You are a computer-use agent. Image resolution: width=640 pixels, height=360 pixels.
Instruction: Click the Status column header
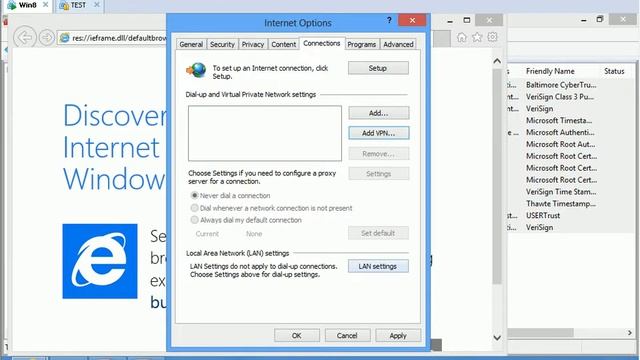tap(614, 71)
